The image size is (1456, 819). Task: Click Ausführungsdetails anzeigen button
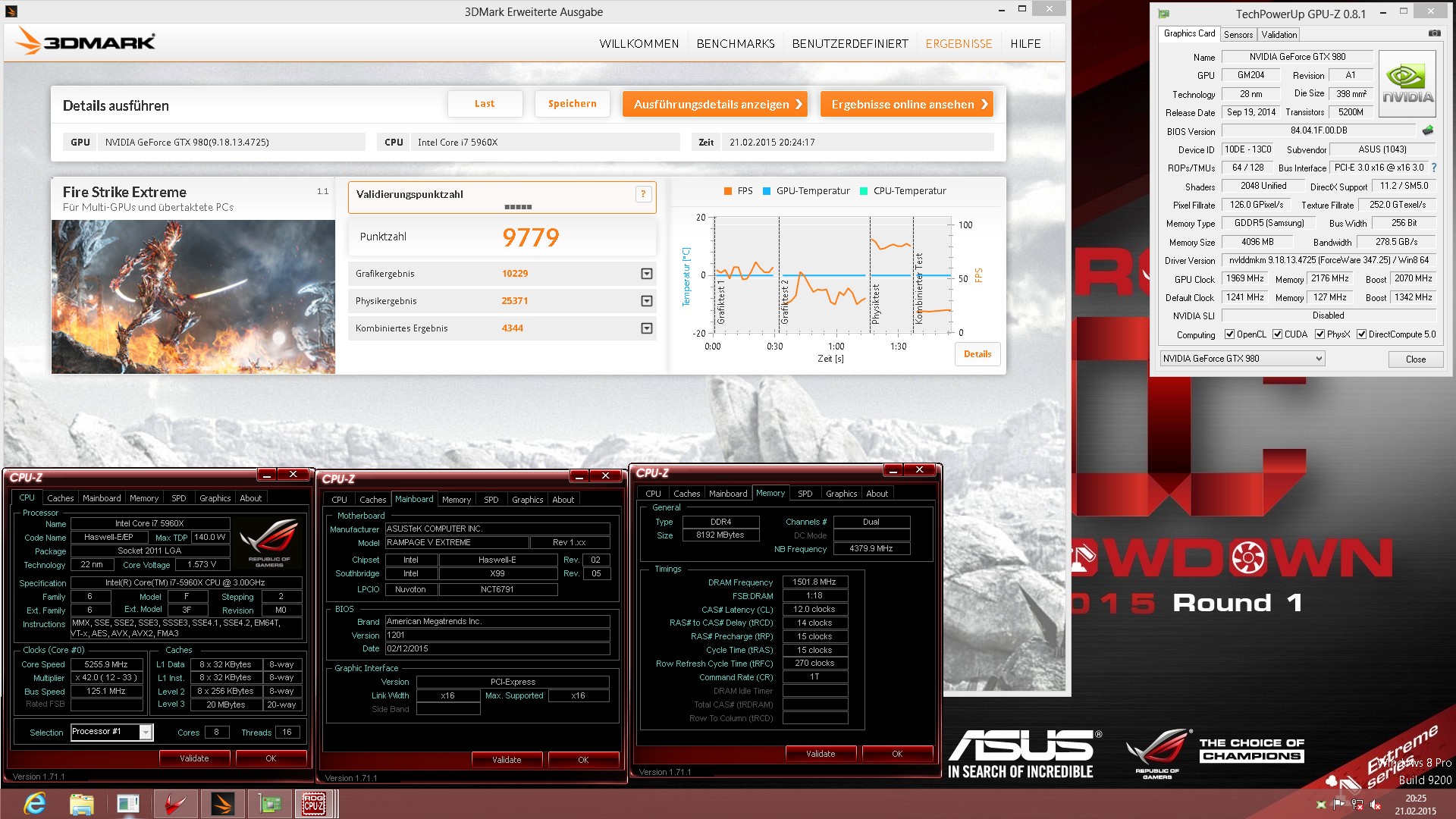tap(715, 104)
